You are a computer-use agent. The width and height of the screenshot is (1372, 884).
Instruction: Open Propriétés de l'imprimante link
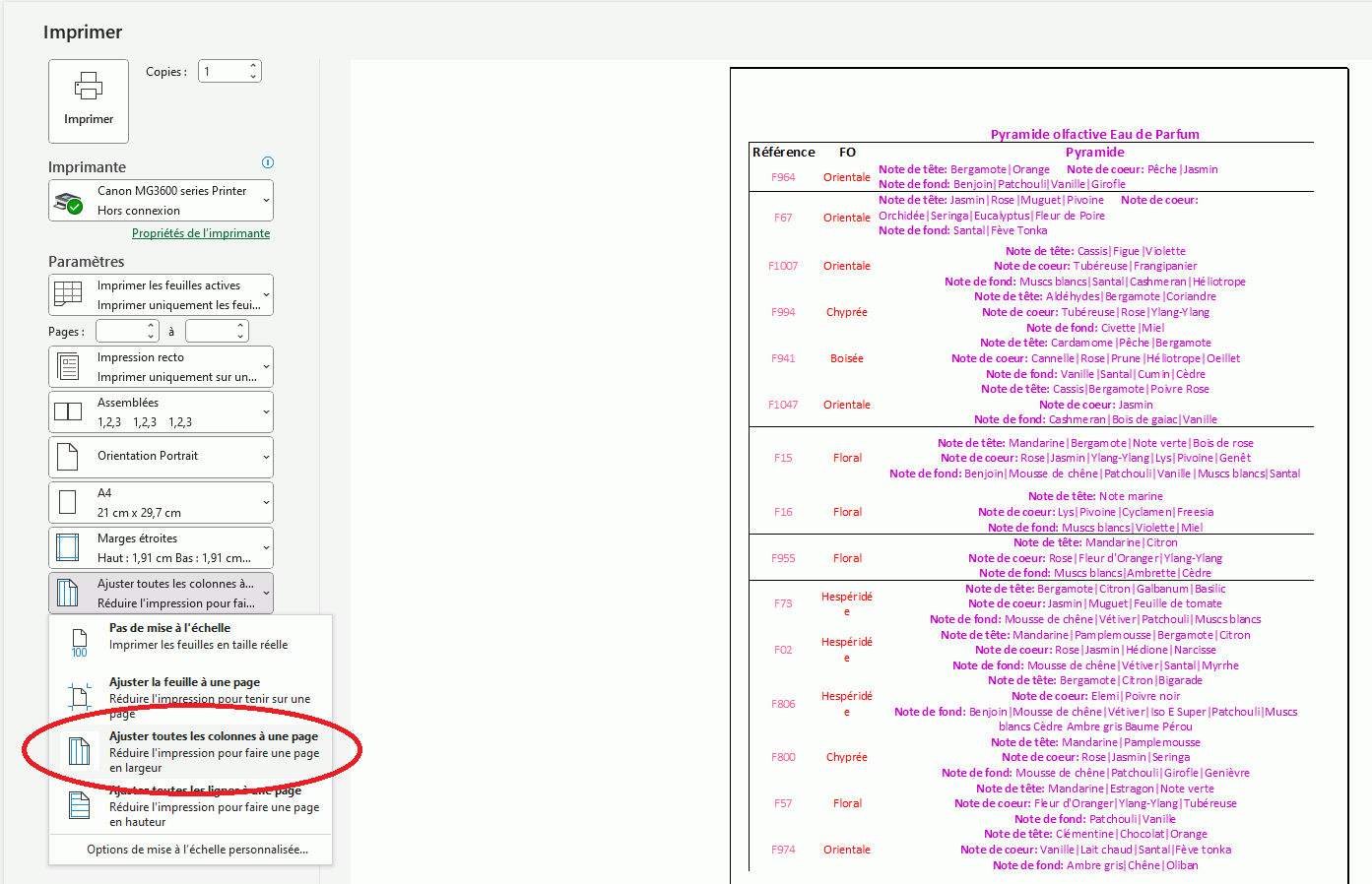[x=201, y=233]
